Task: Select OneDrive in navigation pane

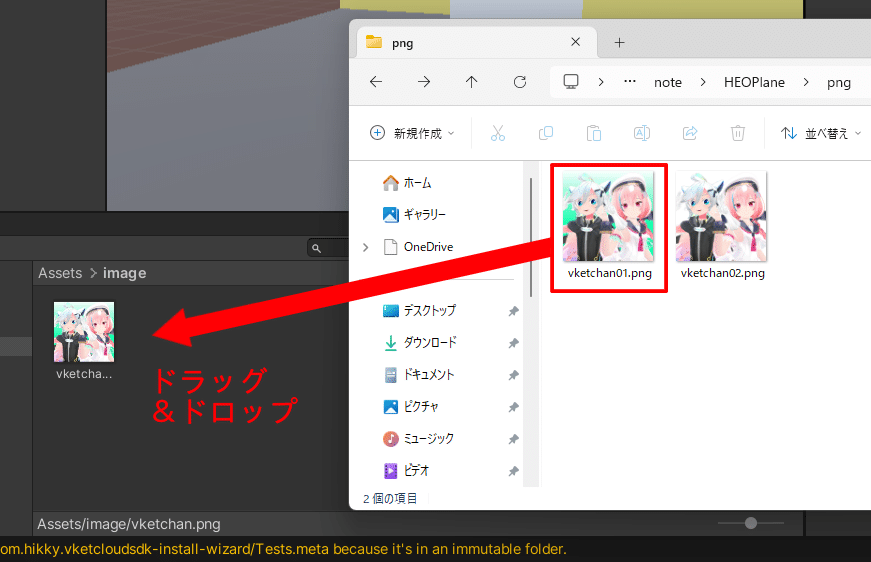Action: (418, 247)
